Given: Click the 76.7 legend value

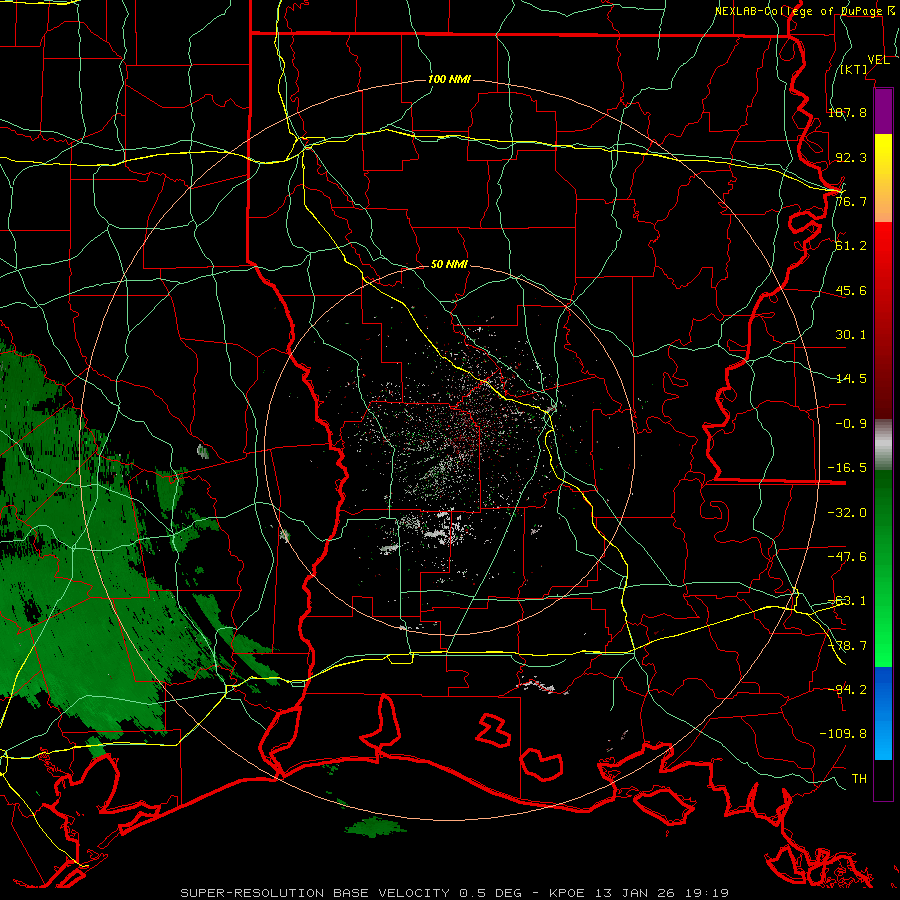Looking at the screenshot, I should (x=851, y=201).
